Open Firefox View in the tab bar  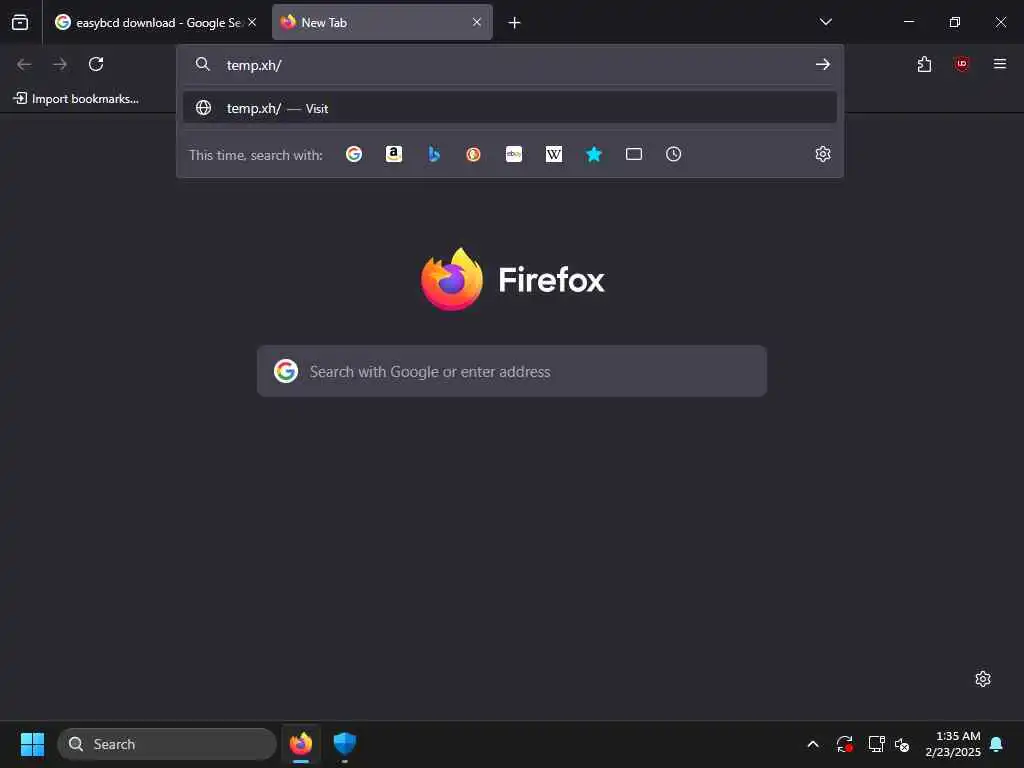(x=20, y=22)
